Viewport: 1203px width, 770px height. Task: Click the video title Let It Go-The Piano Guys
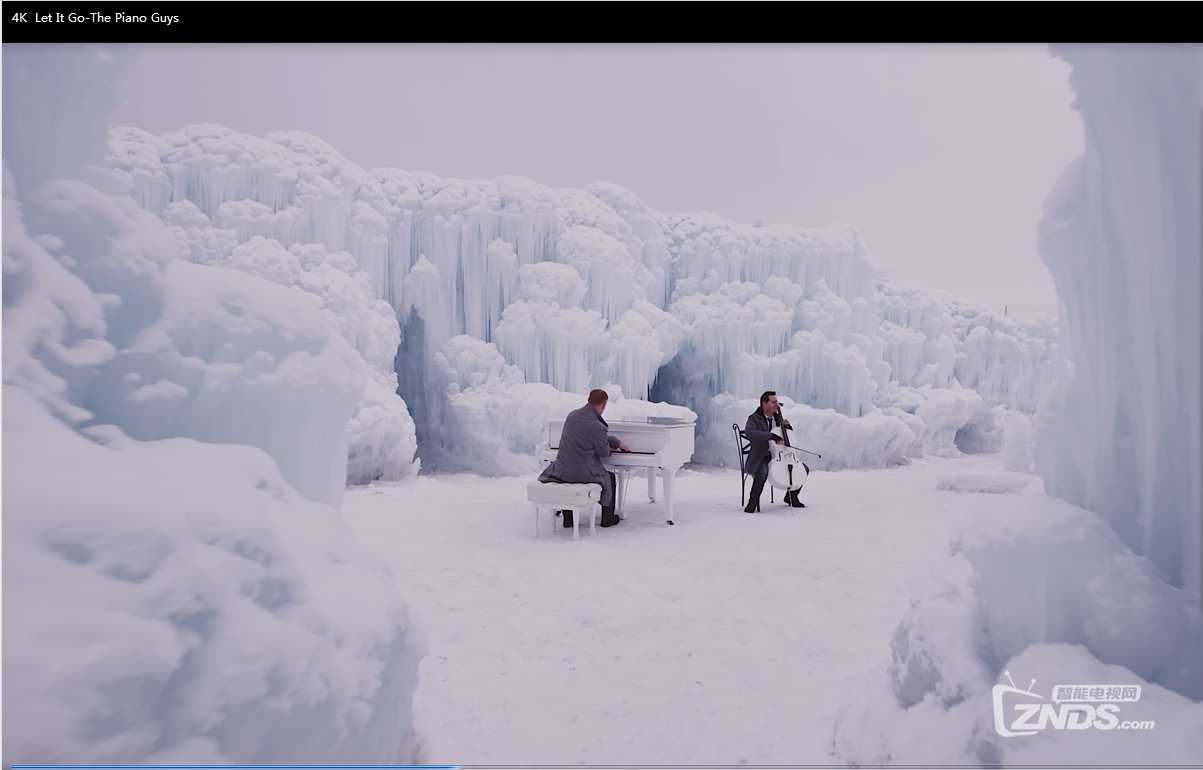click(105, 16)
